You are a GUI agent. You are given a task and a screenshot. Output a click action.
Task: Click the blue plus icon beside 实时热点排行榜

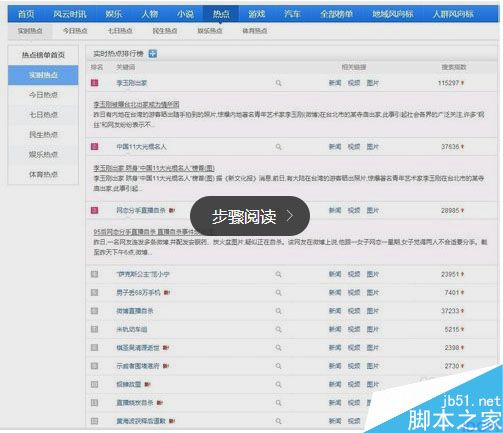point(153,53)
